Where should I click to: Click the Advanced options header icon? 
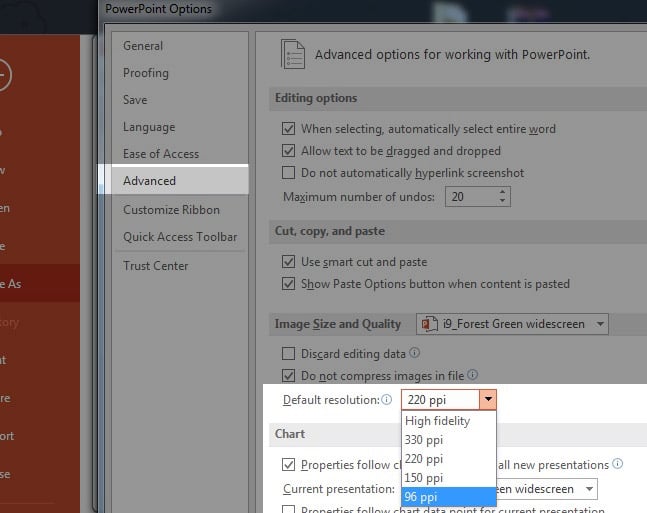point(292,54)
